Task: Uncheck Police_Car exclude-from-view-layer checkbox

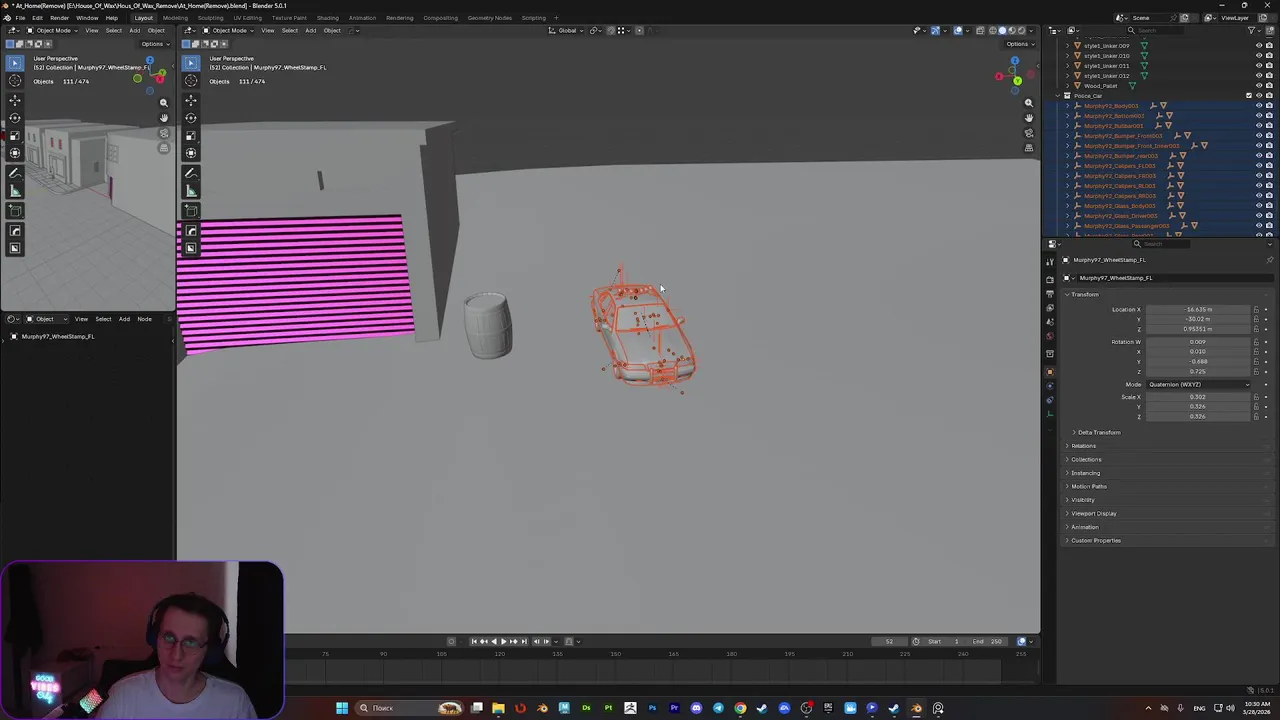Action: (x=1249, y=96)
